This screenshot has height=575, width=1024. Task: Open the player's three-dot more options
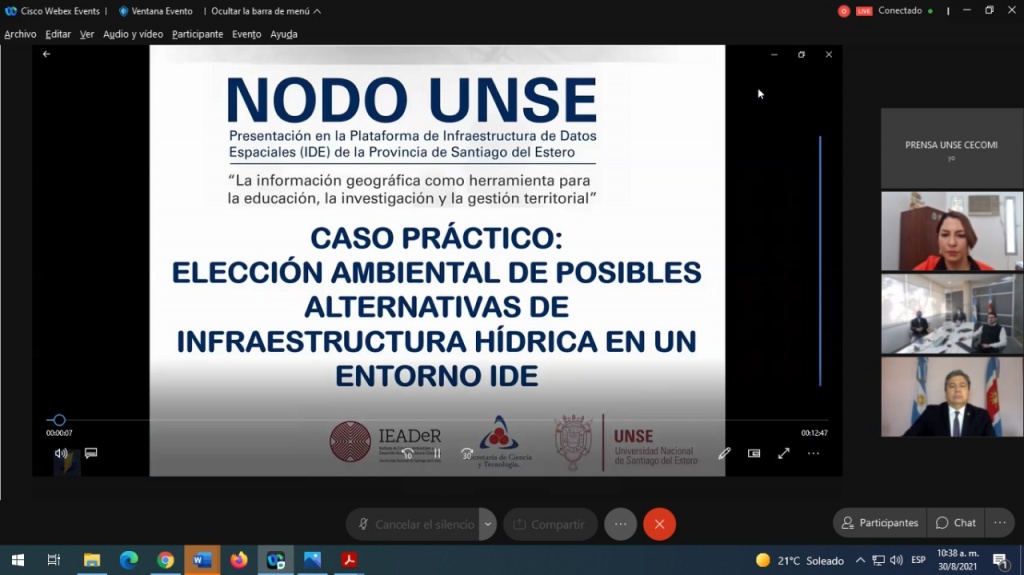coord(813,453)
